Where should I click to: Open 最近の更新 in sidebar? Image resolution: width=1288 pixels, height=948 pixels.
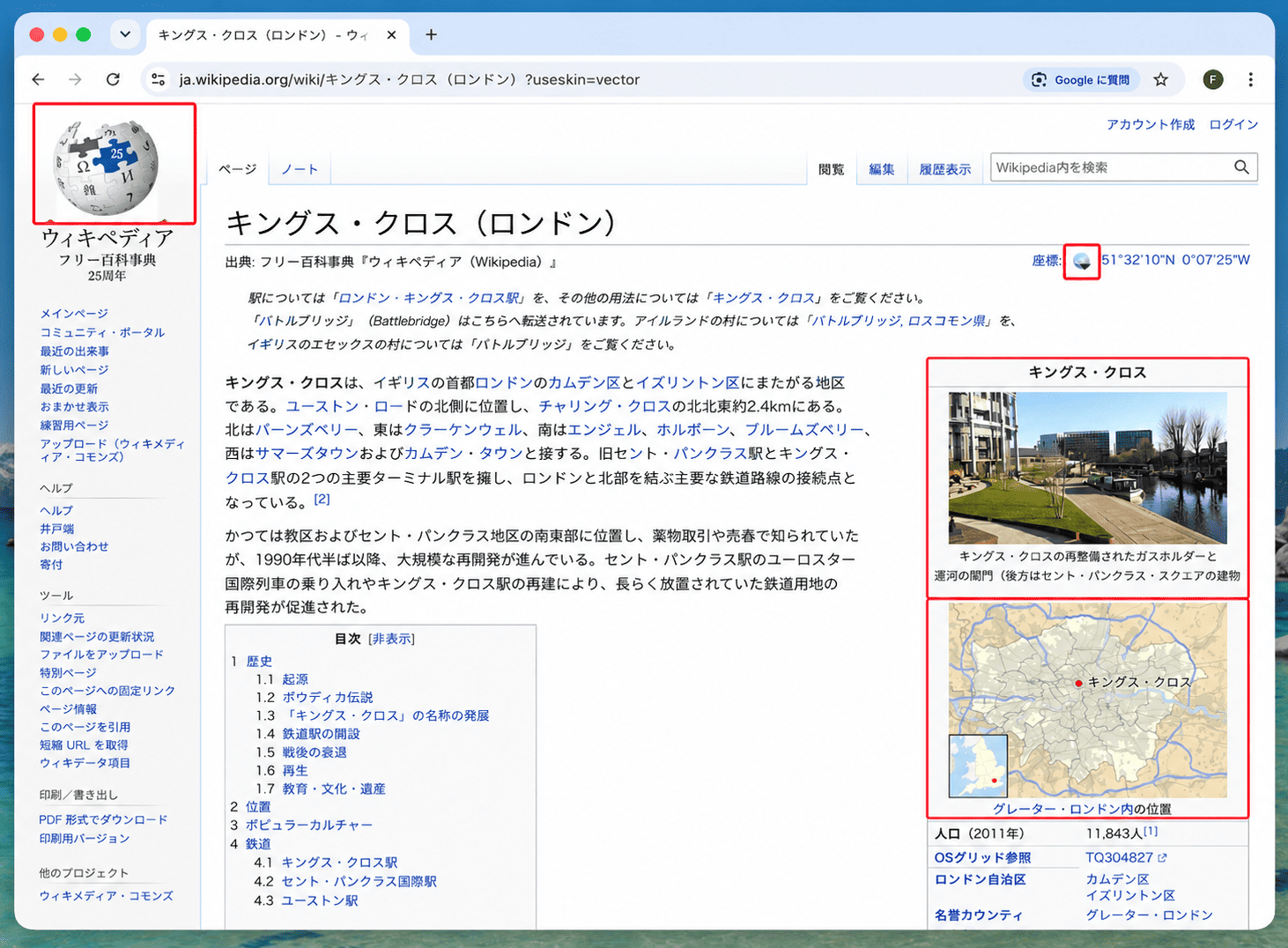click(69, 389)
